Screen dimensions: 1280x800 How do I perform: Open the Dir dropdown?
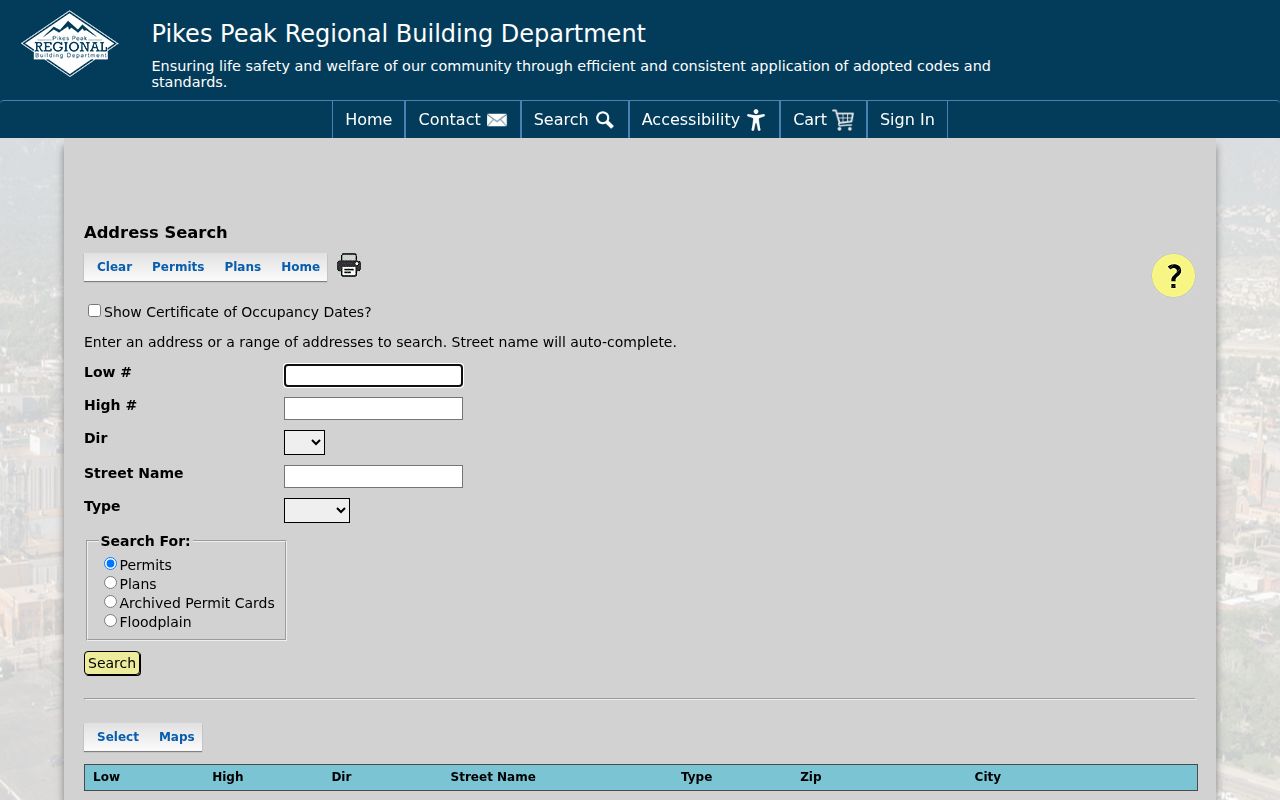[304, 442]
